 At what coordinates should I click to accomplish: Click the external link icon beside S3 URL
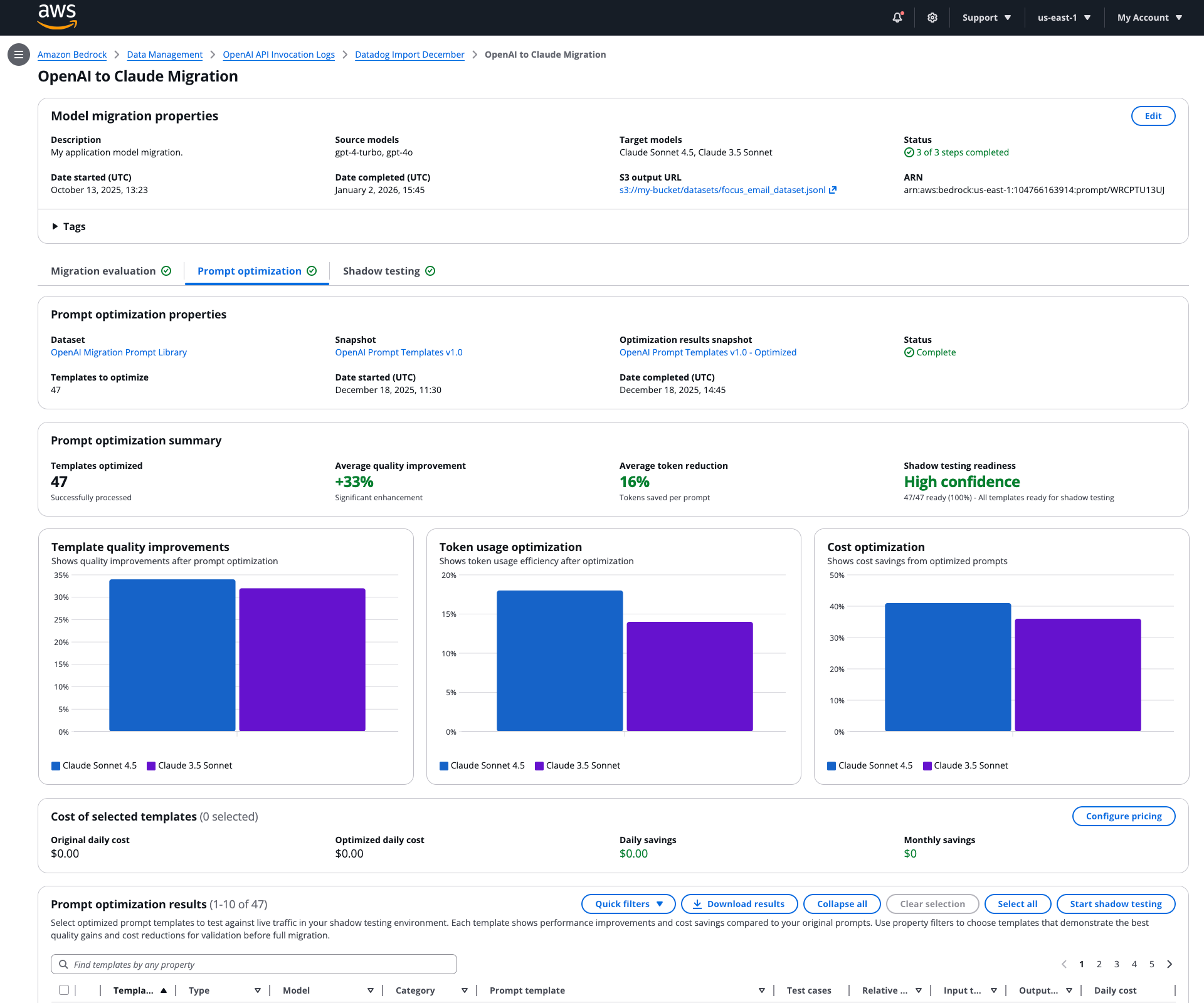pyautogui.click(x=833, y=190)
